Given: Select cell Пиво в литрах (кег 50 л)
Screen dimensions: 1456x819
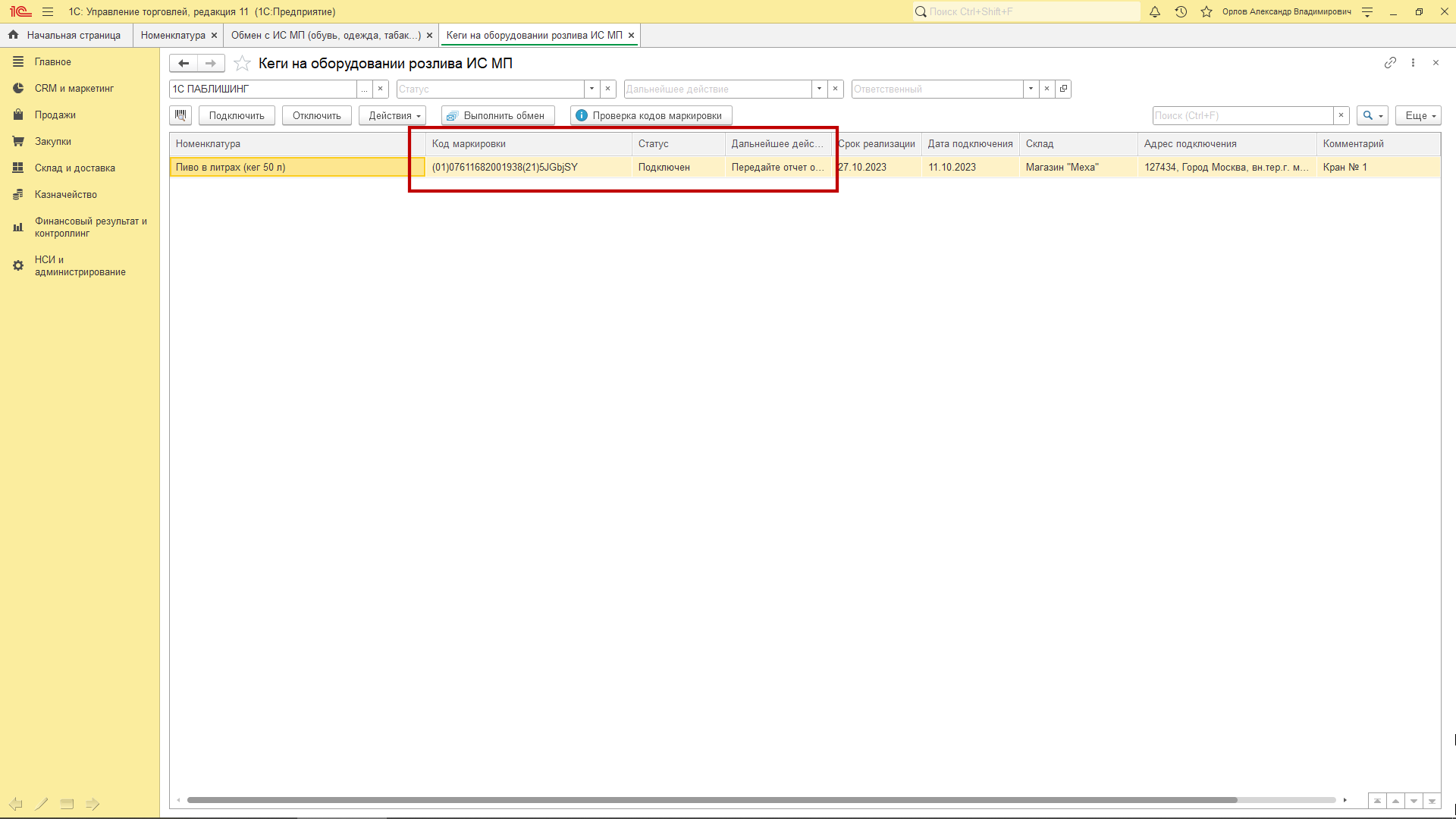Looking at the screenshot, I should (x=297, y=168).
